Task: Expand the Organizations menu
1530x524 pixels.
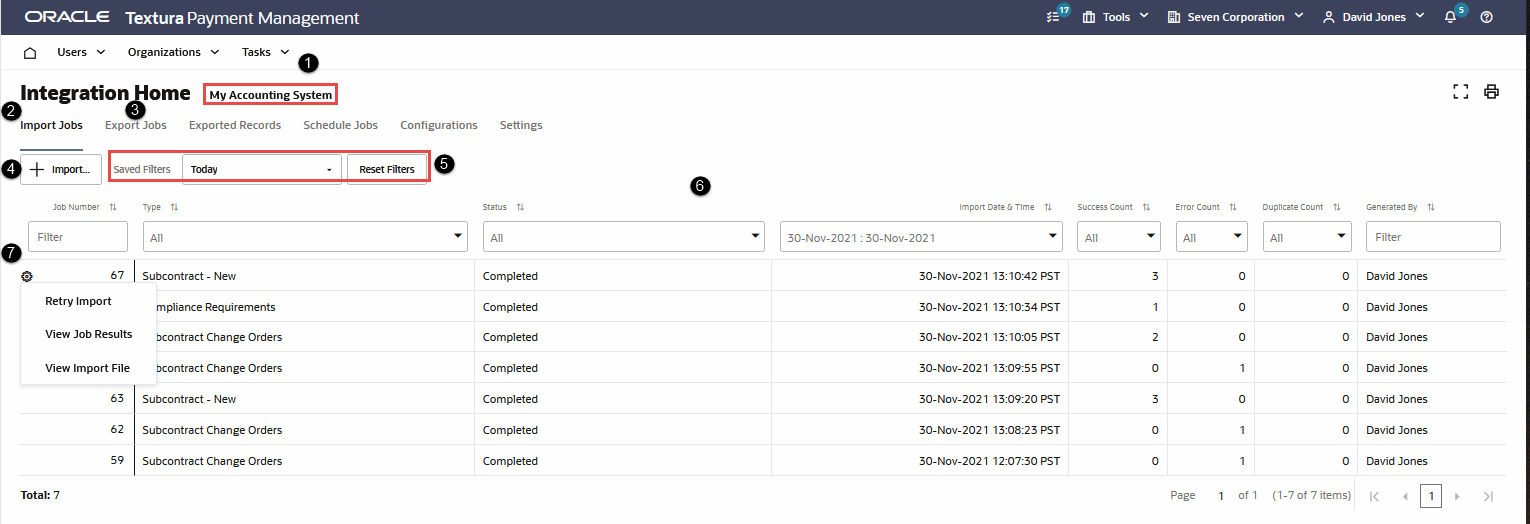Action: pos(174,52)
